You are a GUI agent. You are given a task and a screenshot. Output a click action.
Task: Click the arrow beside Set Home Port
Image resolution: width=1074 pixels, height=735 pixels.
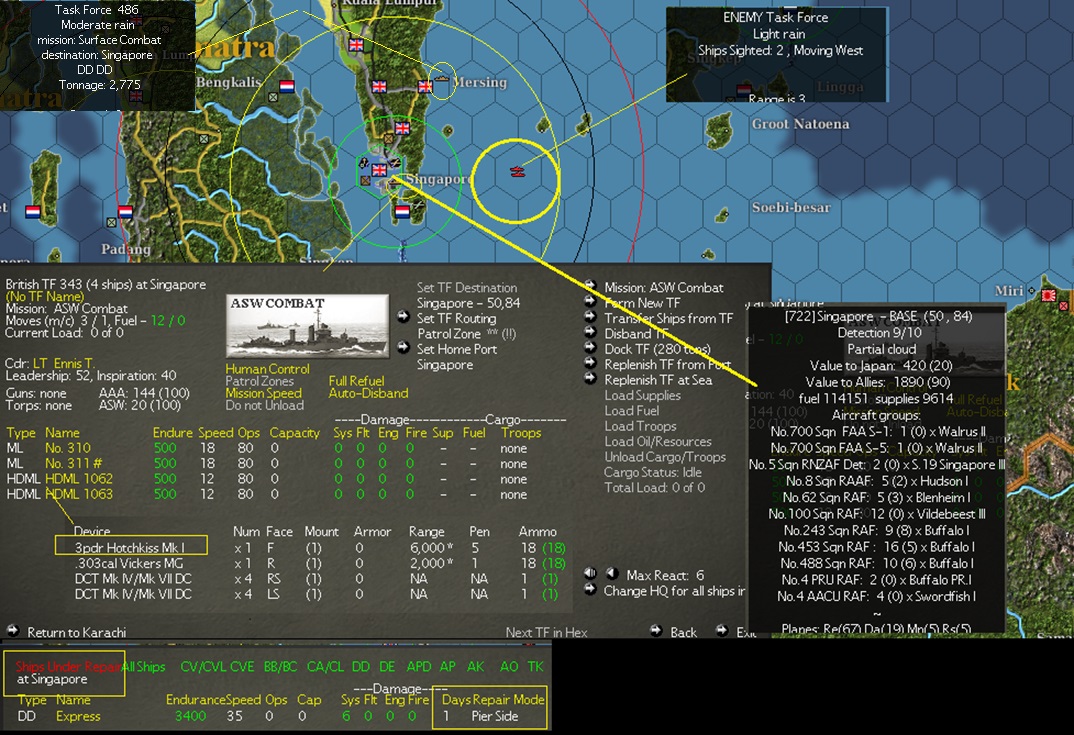coord(403,347)
